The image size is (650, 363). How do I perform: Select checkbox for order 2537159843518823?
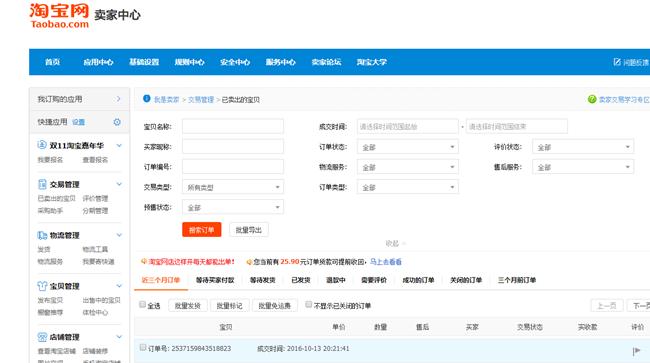(143, 347)
